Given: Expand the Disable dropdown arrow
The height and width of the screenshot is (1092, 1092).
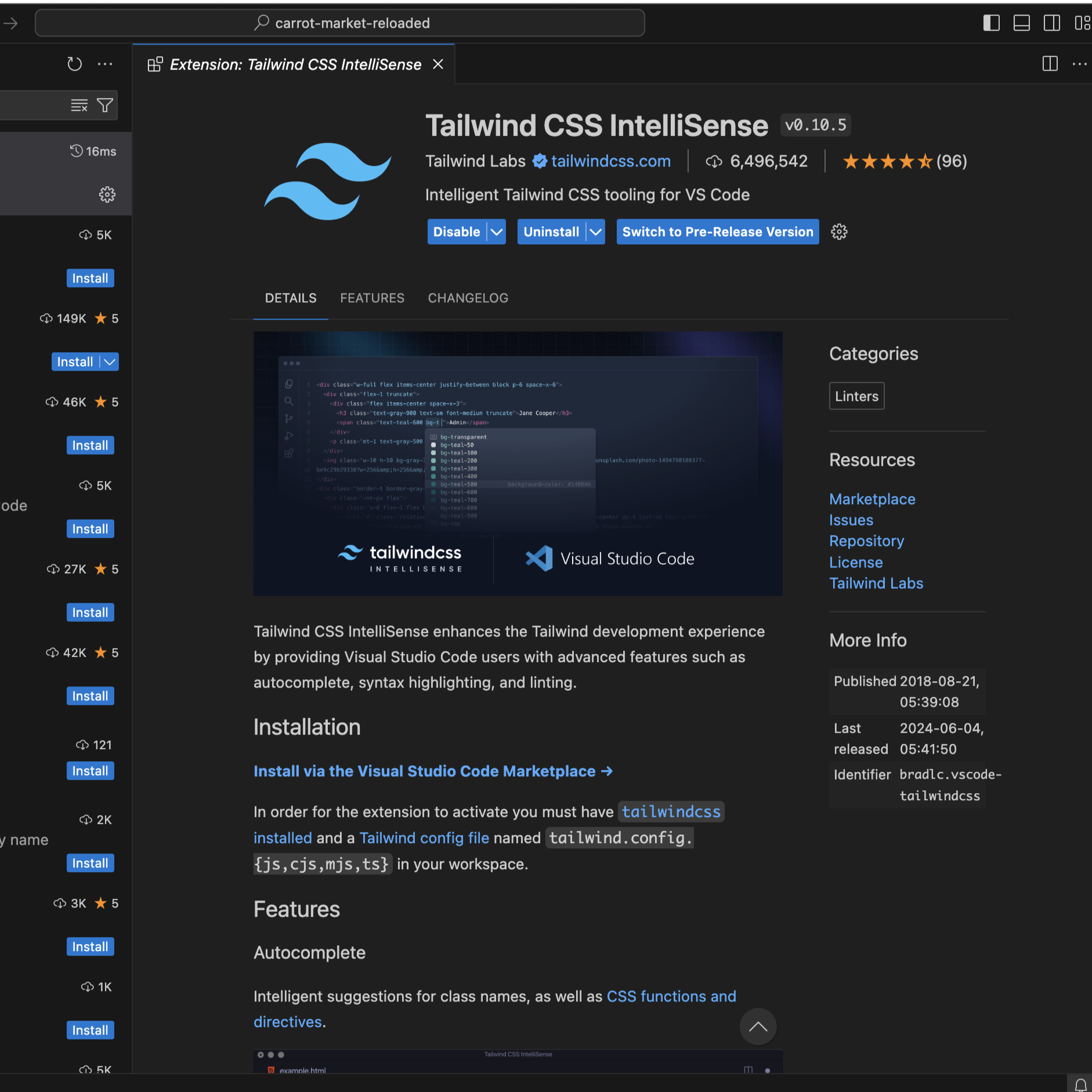Looking at the screenshot, I should [497, 232].
